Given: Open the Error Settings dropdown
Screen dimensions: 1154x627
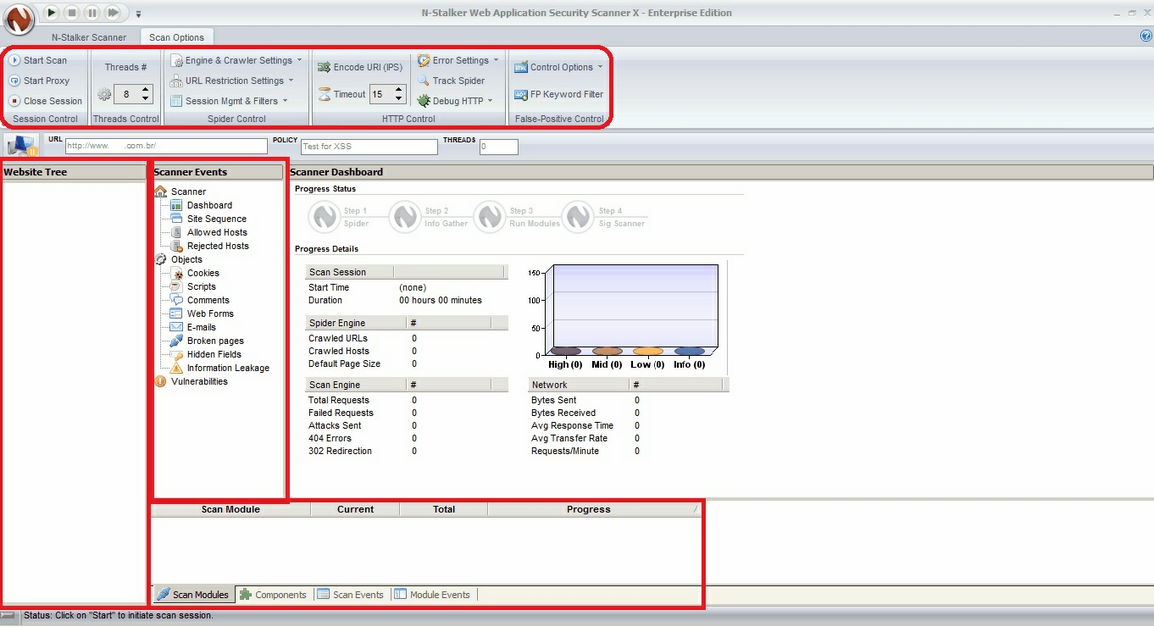Looking at the screenshot, I should coord(458,60).
